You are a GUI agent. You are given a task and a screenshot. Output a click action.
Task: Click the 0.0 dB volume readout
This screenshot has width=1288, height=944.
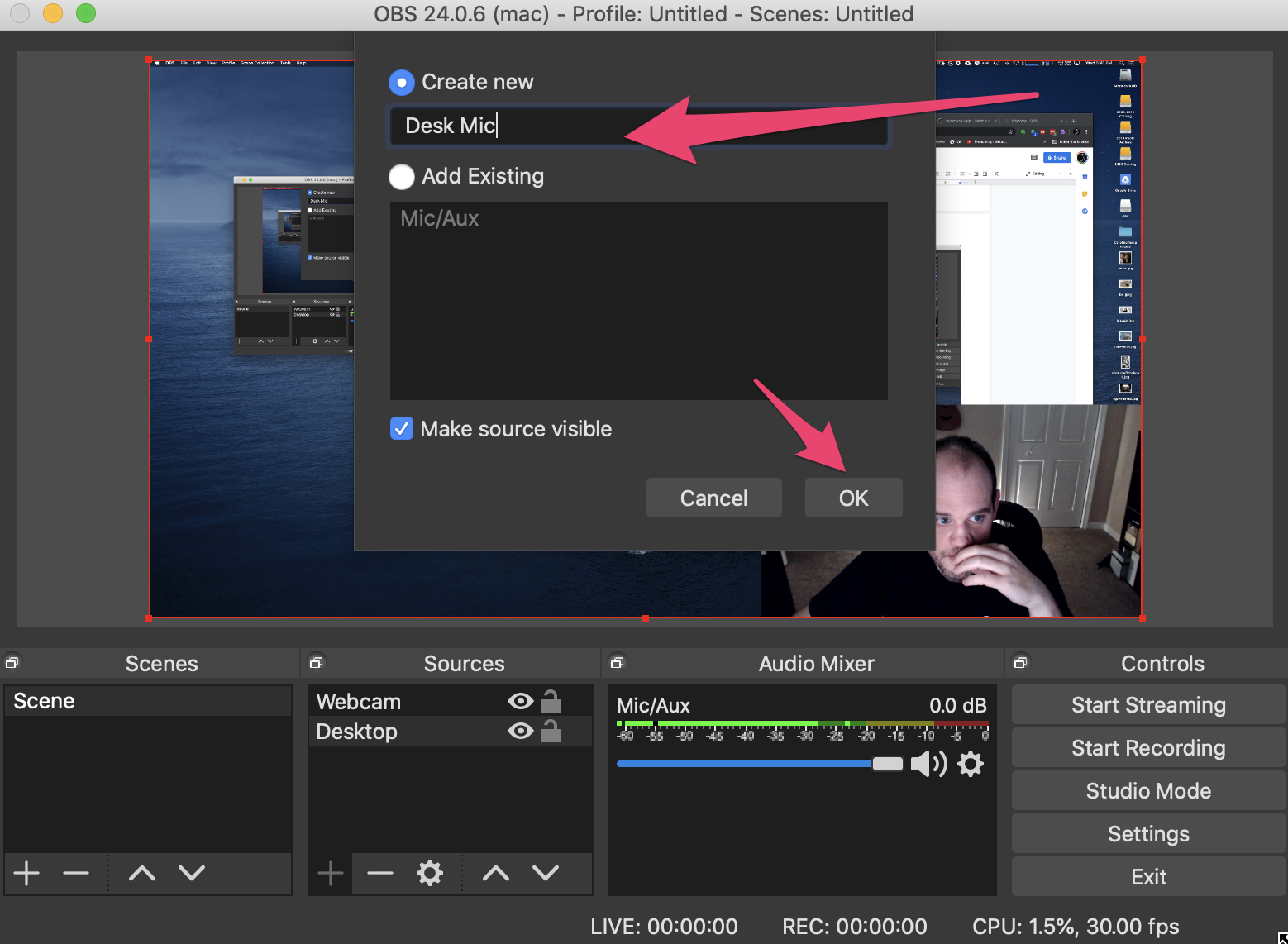[x=958, y=705]
